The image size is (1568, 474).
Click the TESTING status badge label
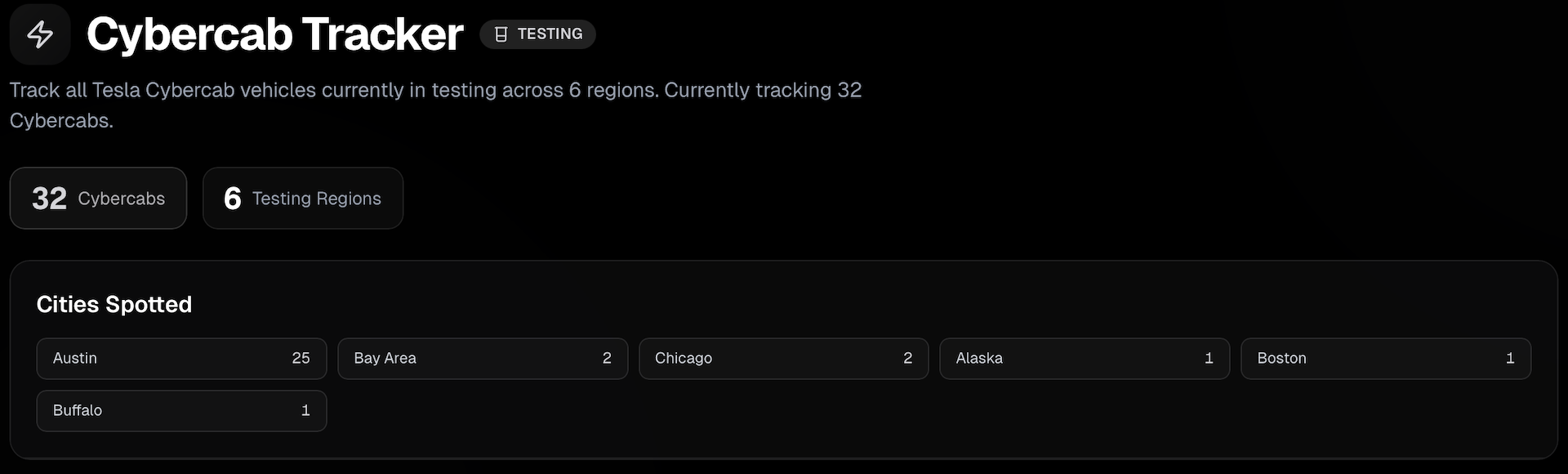point(550,34)
